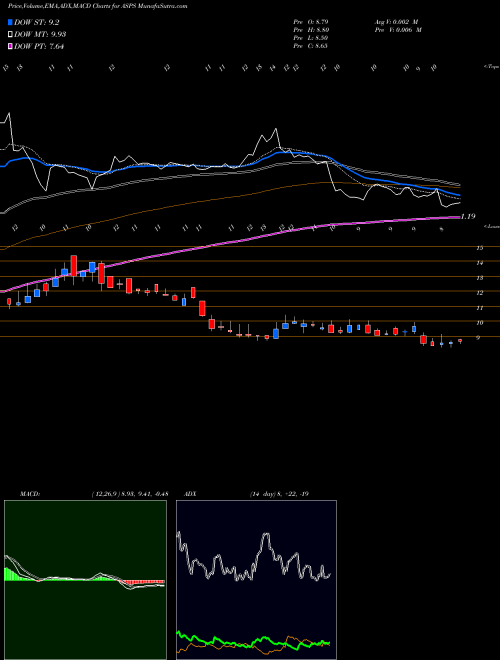Select the 'DOW MT: 9.93' legend text
500x660 pixels.
[40, 34]
